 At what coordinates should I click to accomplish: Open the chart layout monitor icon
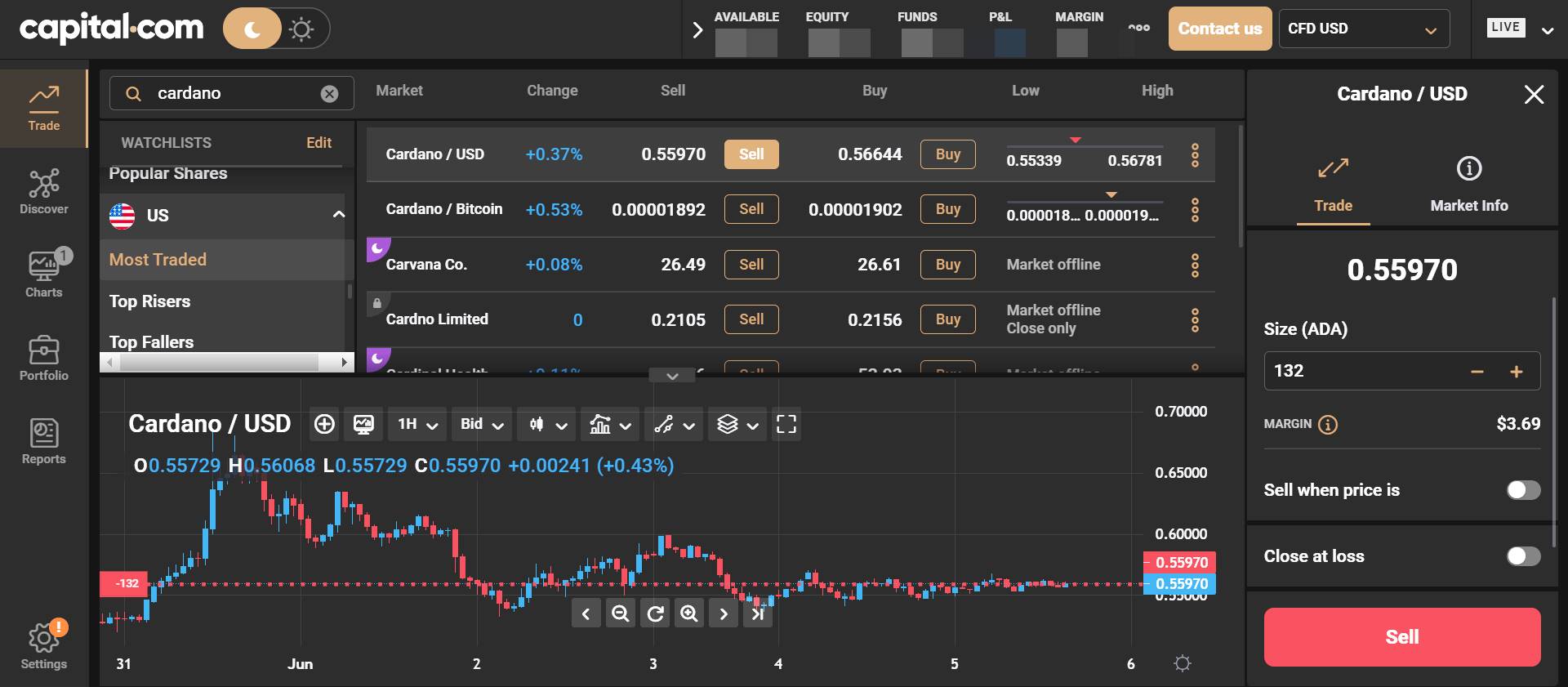(363, 424)
